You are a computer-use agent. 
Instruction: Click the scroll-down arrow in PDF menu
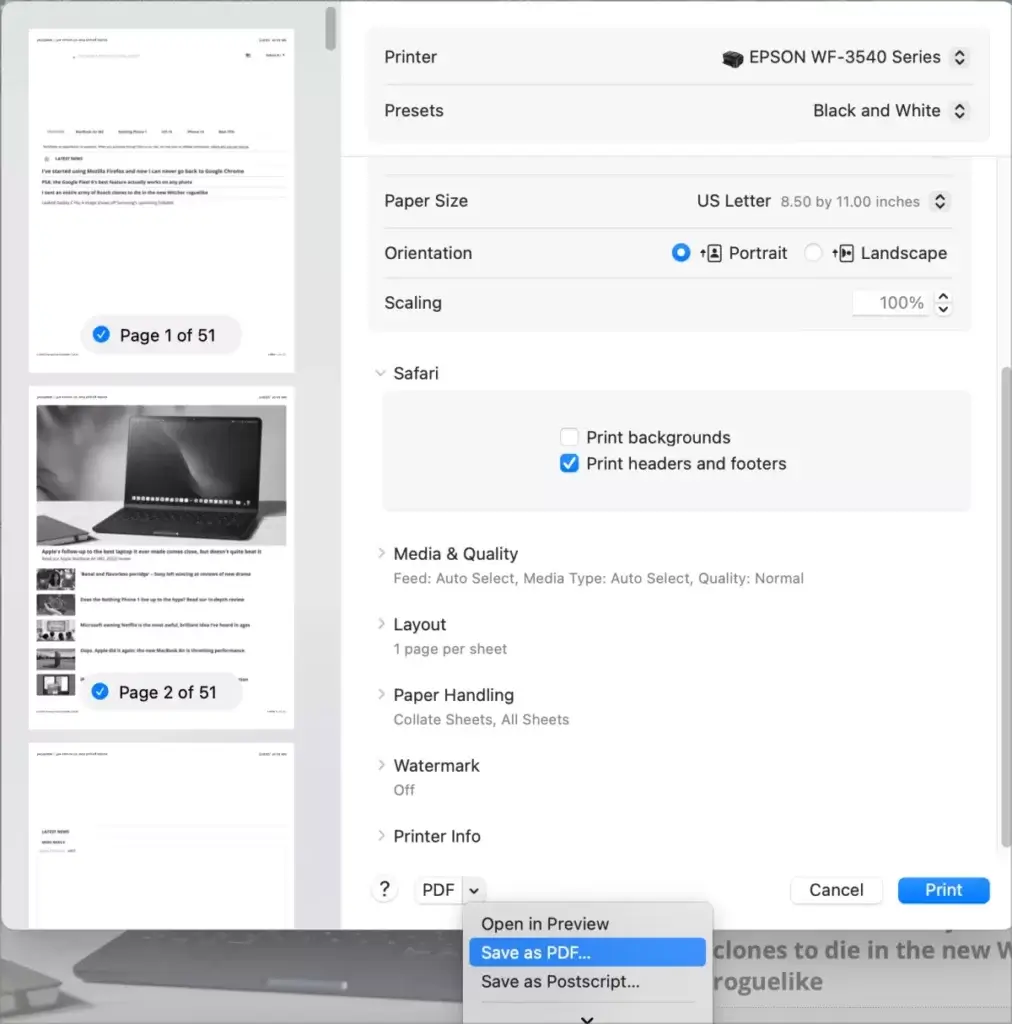click(x=587, y=1018)
